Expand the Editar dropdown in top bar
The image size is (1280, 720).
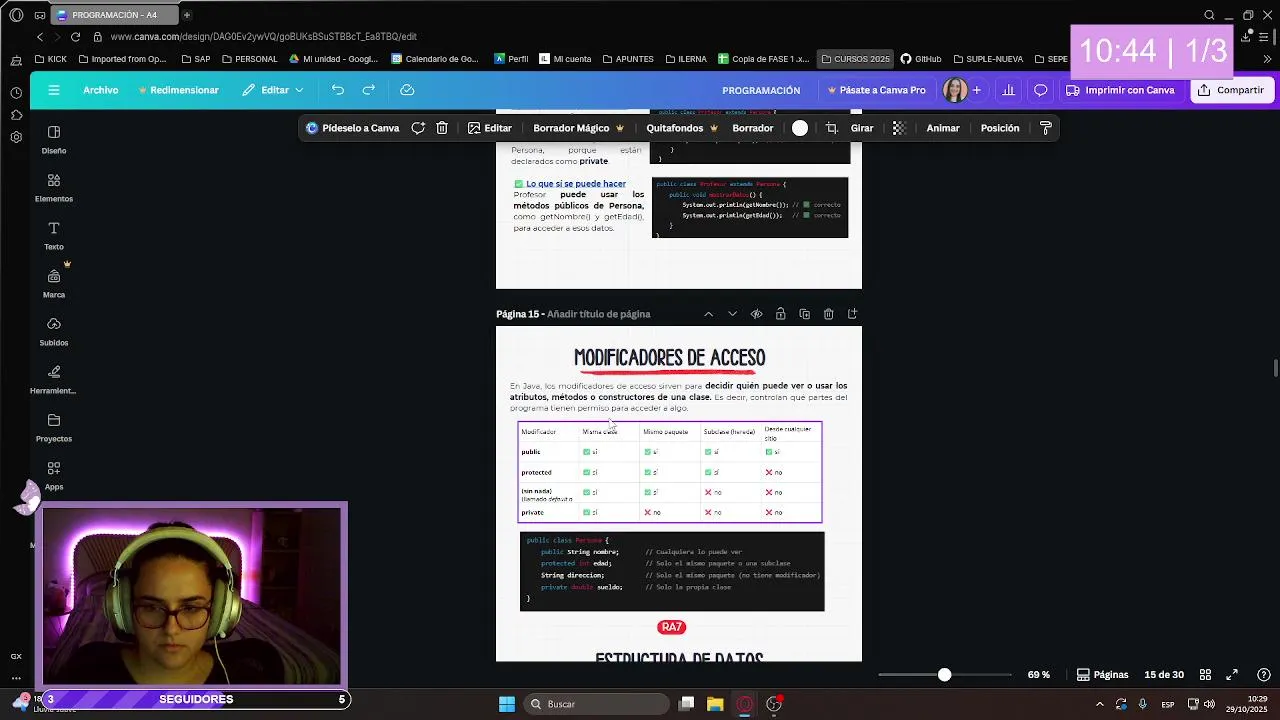pyautogui.click(x=273, y=90)
